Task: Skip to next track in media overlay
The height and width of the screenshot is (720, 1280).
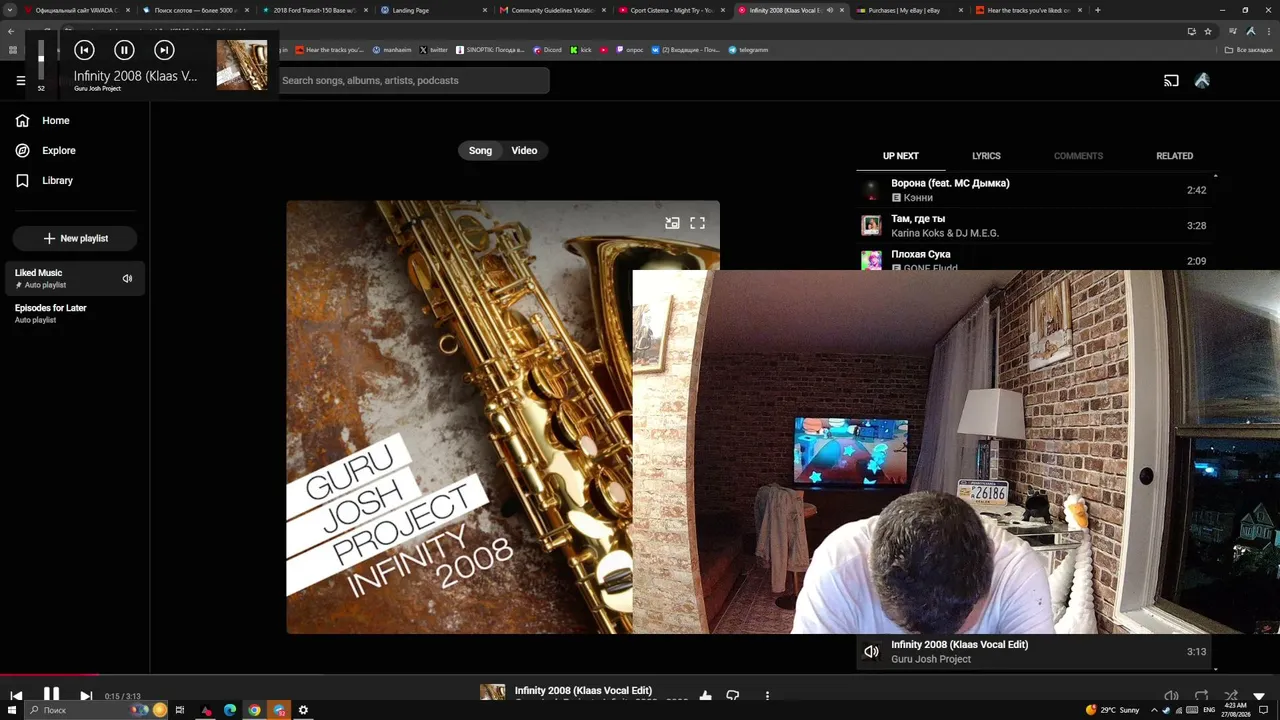Action: point(164,50)
